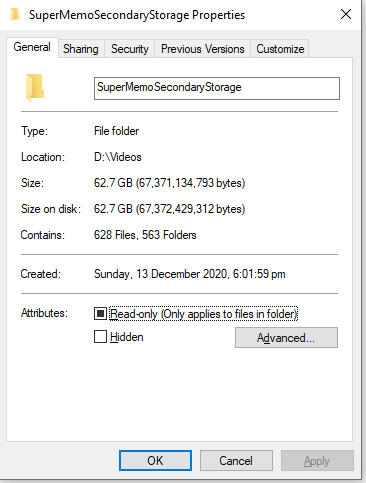The height and width of the screenshot is (483, 366).
Task: Click the greyed-out Apply button
Action: (x=317, y=461)
